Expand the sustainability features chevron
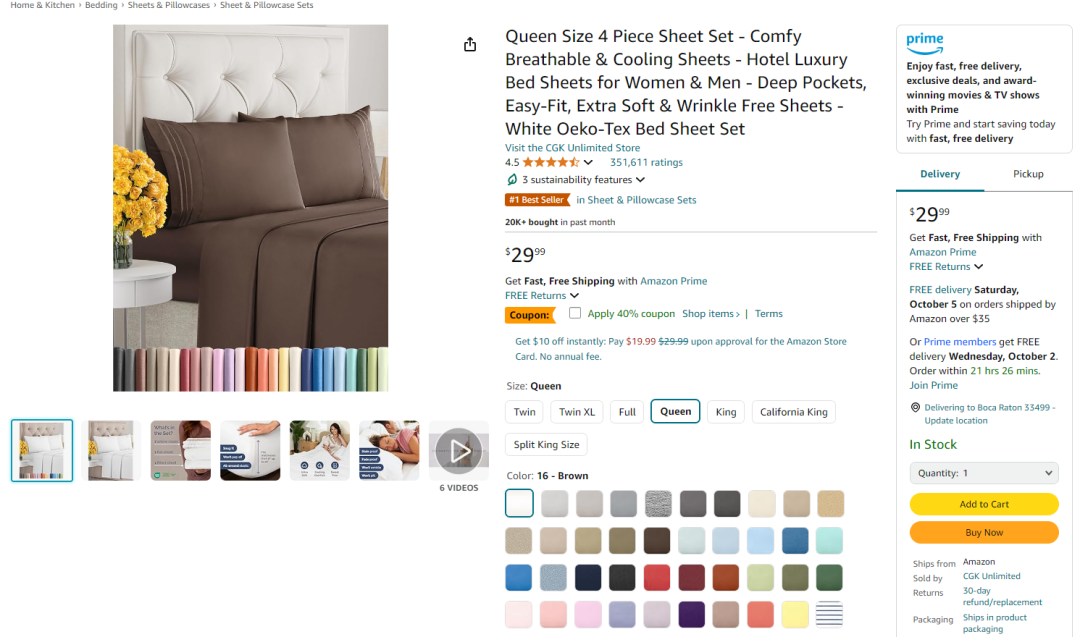The image size is (1080, 637). tap(641, 180)
